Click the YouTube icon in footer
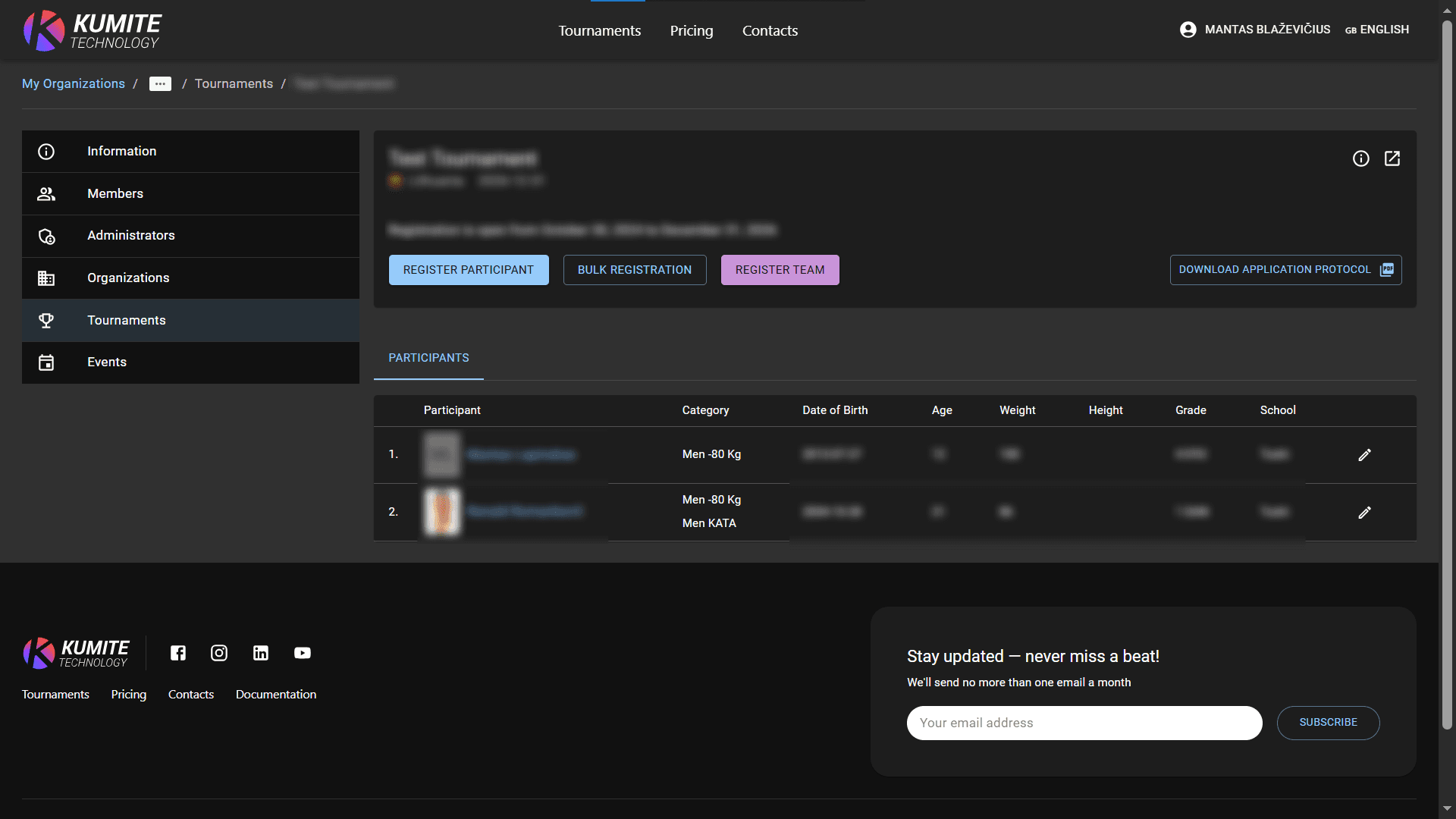Screen dimensions: 1456x819 (302, 653)
